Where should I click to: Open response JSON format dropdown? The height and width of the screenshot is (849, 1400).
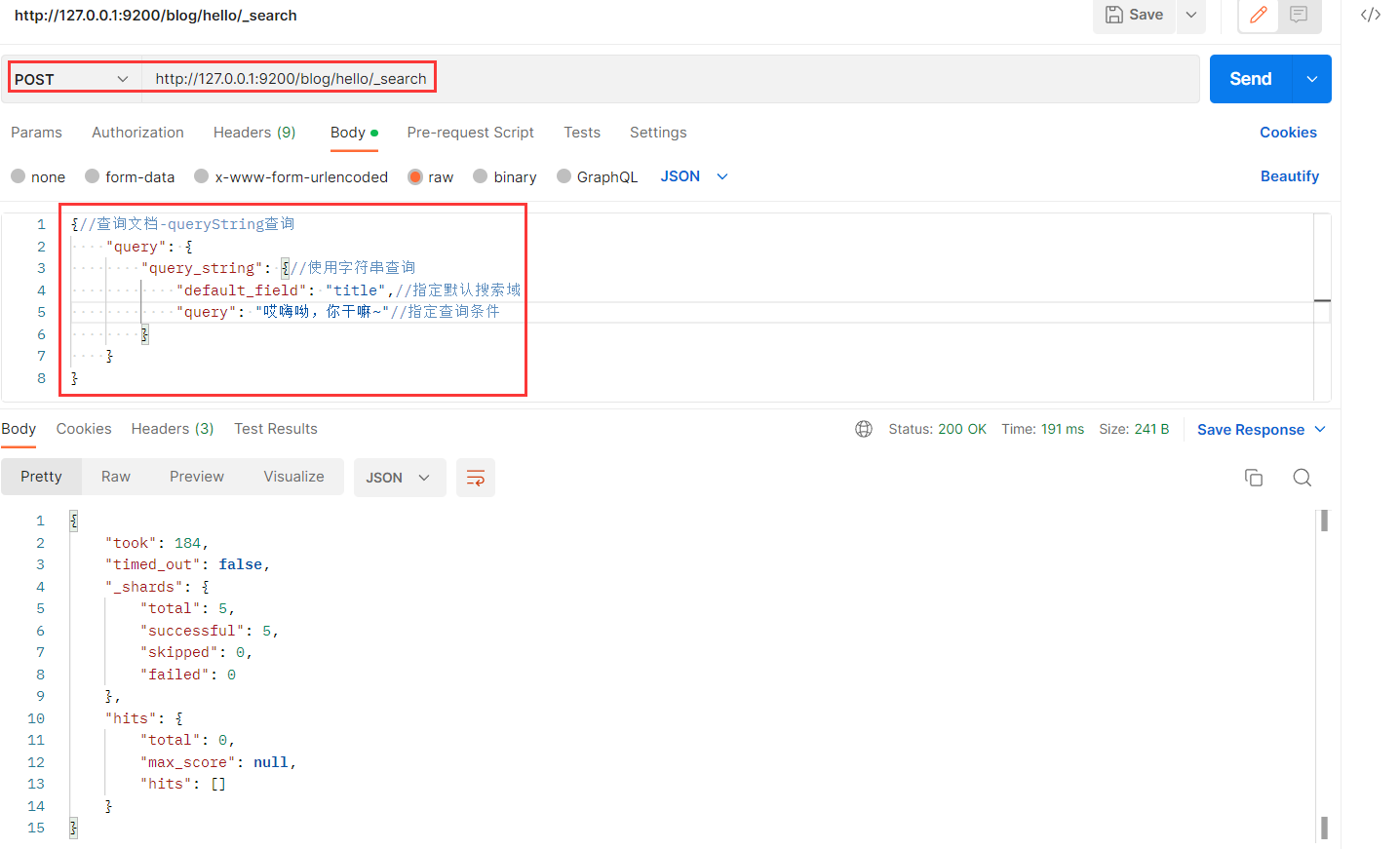[399, 478]
